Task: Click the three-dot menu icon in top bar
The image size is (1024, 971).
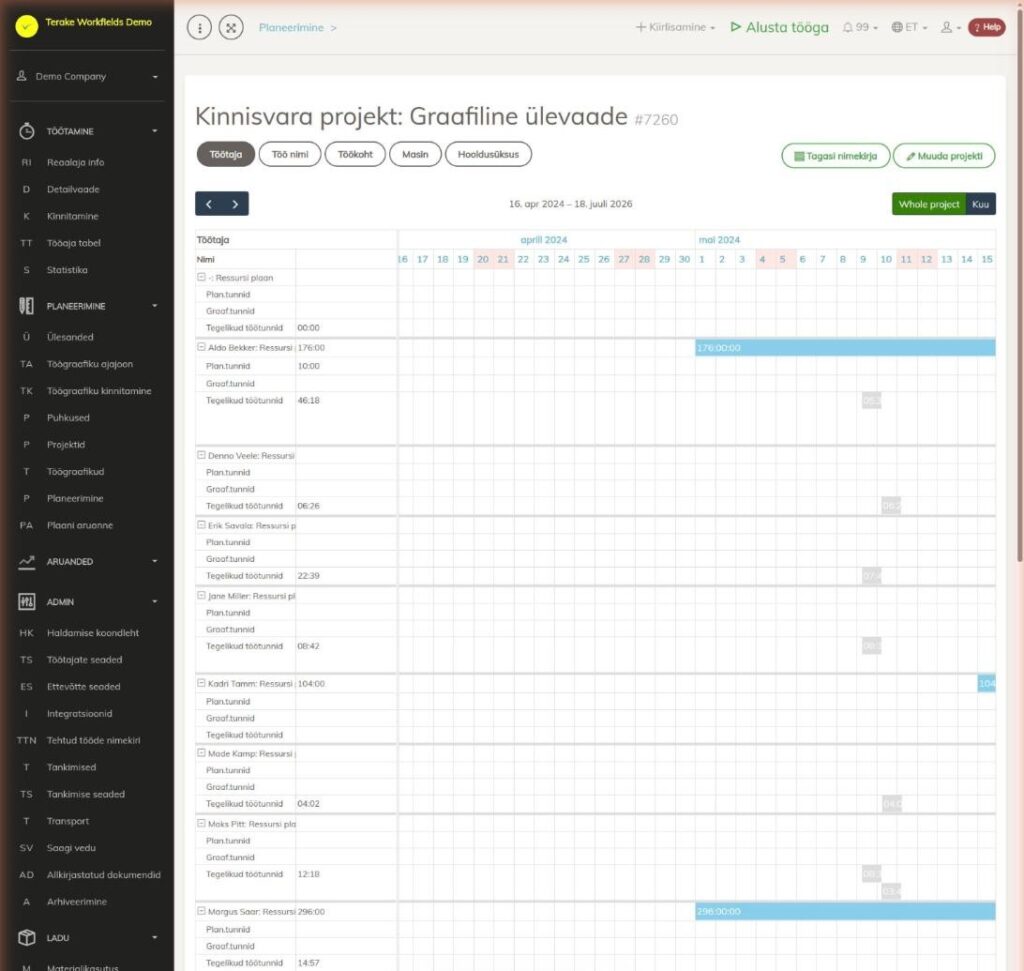Action: [x=199, y=27]
